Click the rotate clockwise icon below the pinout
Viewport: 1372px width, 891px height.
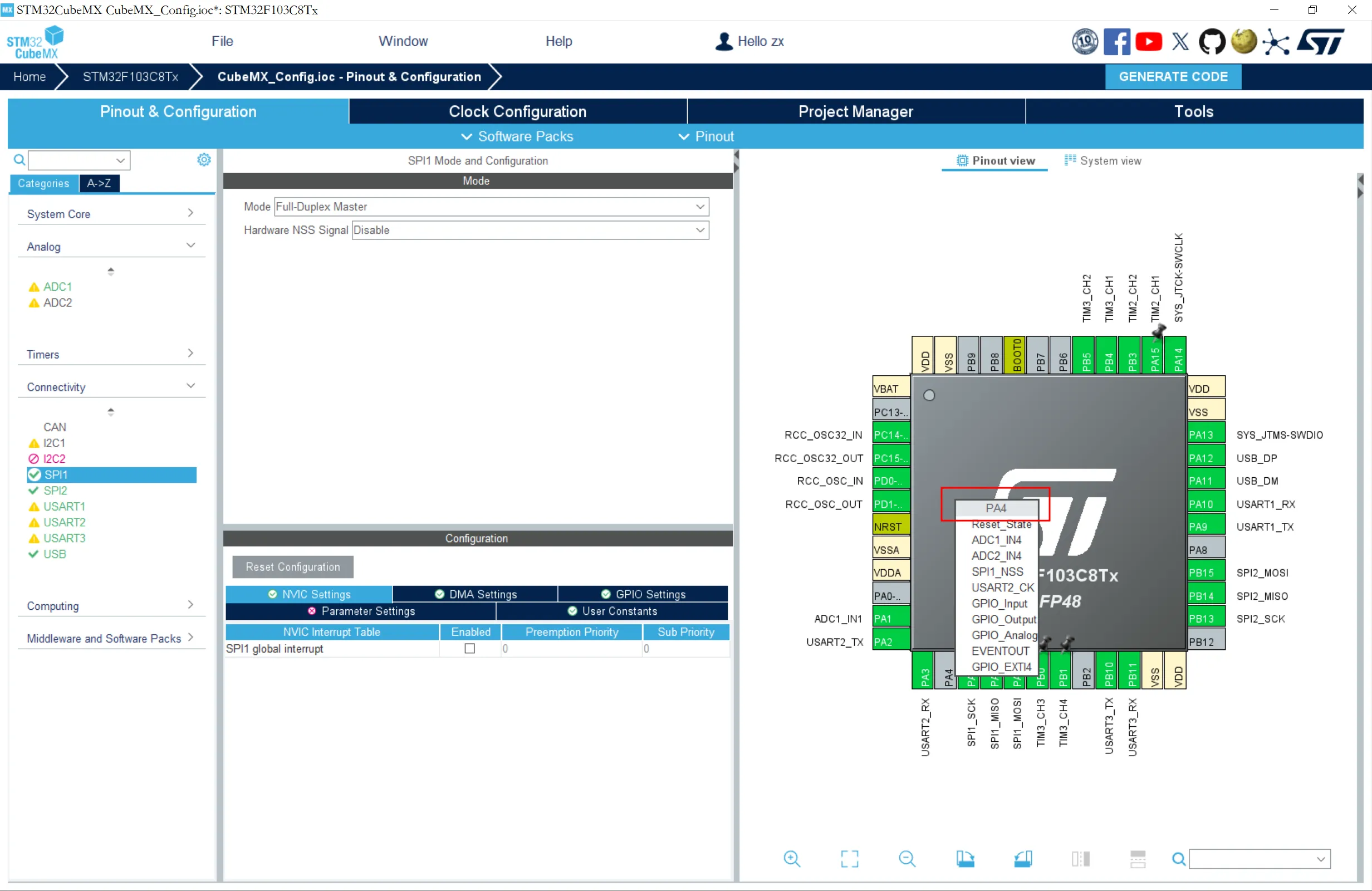[965, 859]
